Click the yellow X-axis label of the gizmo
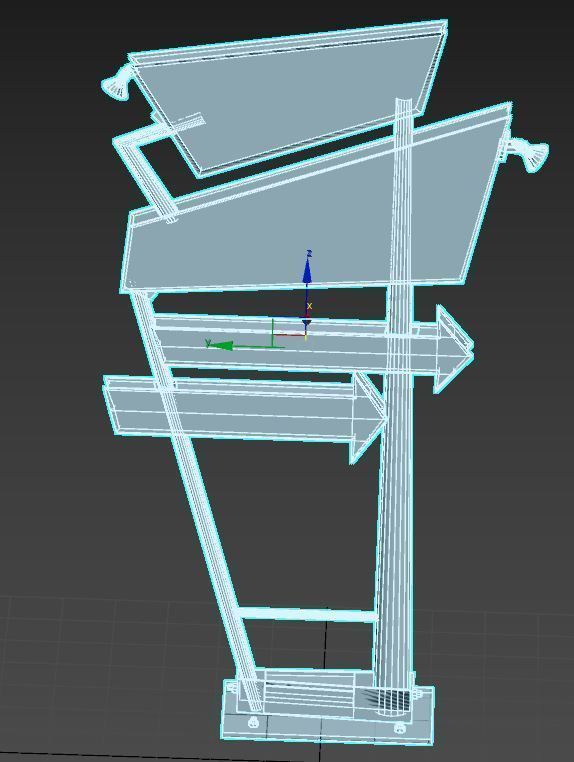Image resolution: width=574 pixels, height=762 pixels. [310, 306]
